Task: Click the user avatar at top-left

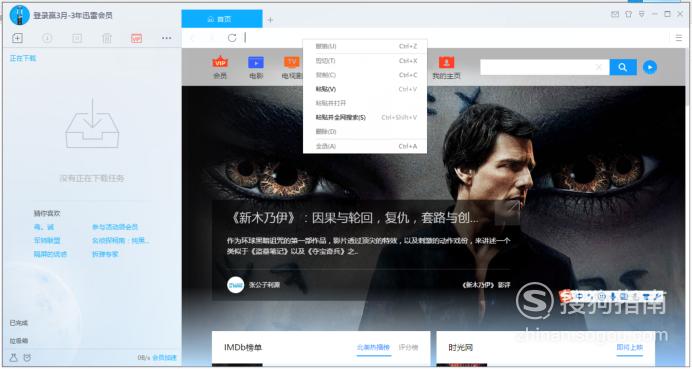Action: [x=19, y=15]
